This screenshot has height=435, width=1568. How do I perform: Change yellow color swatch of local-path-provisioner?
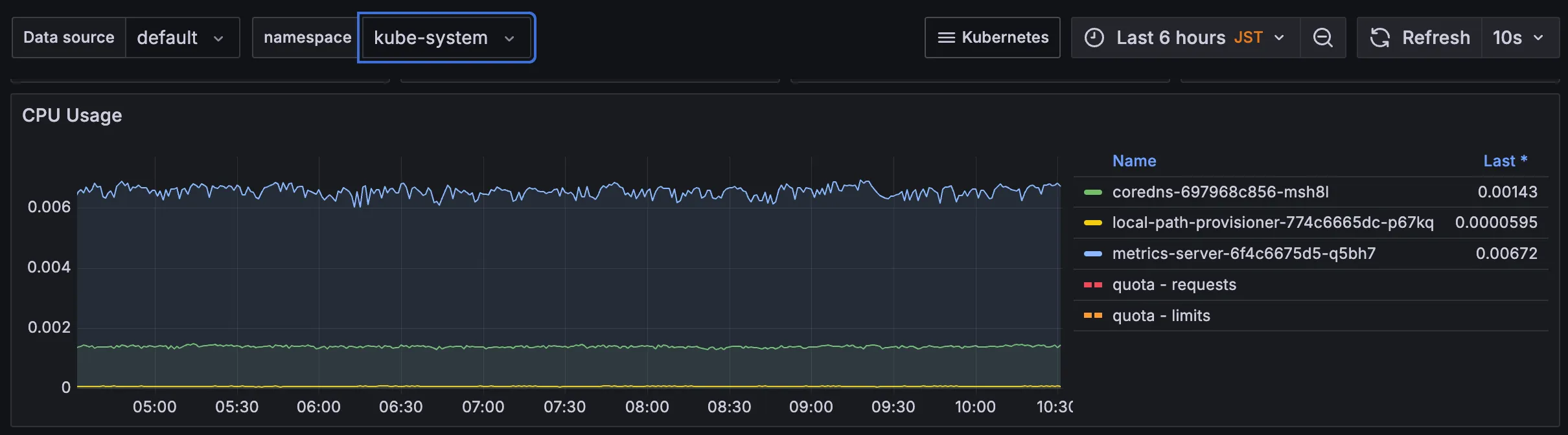coord(1093,223)
